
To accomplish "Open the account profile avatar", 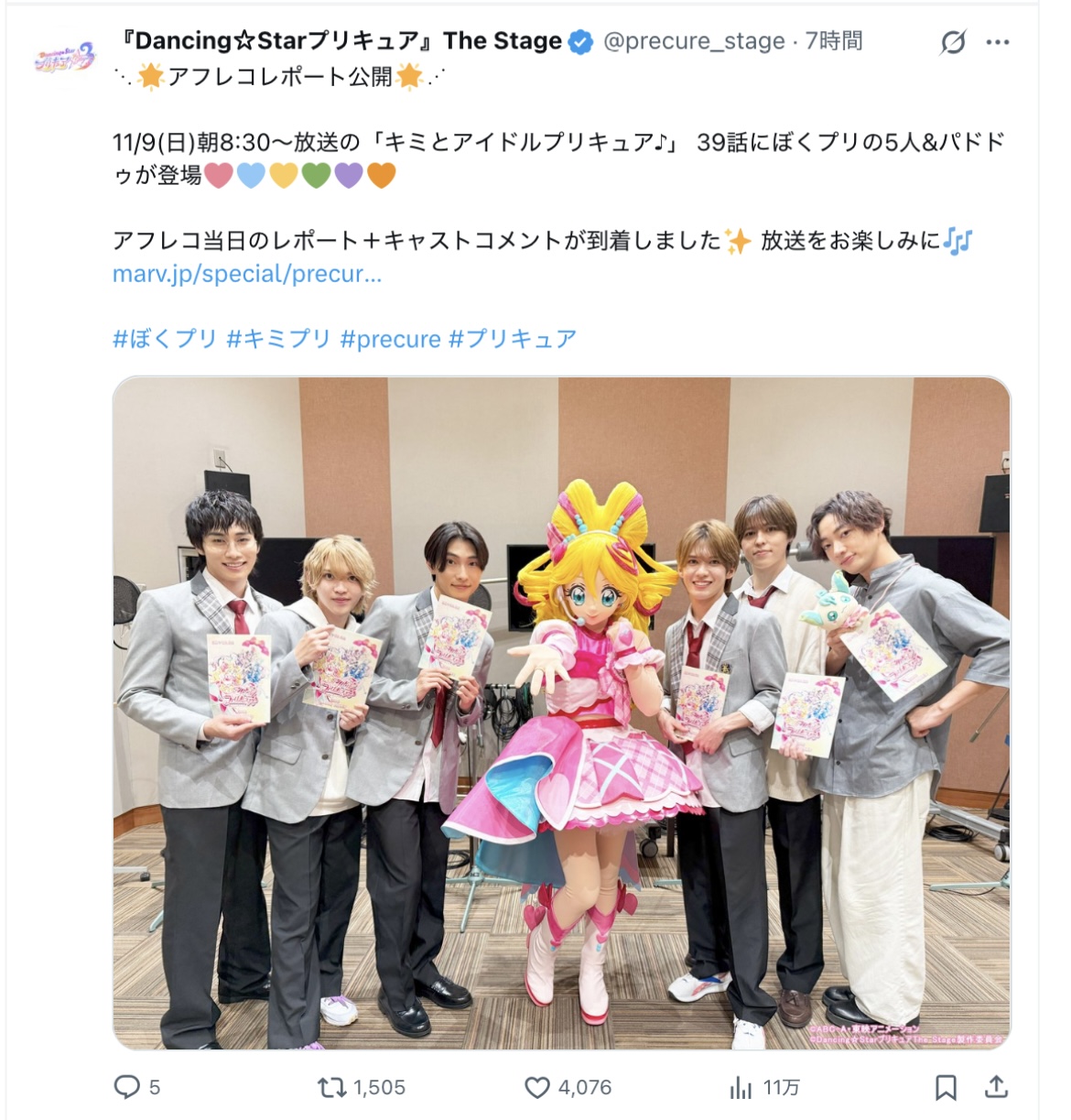I will point(65,58).
